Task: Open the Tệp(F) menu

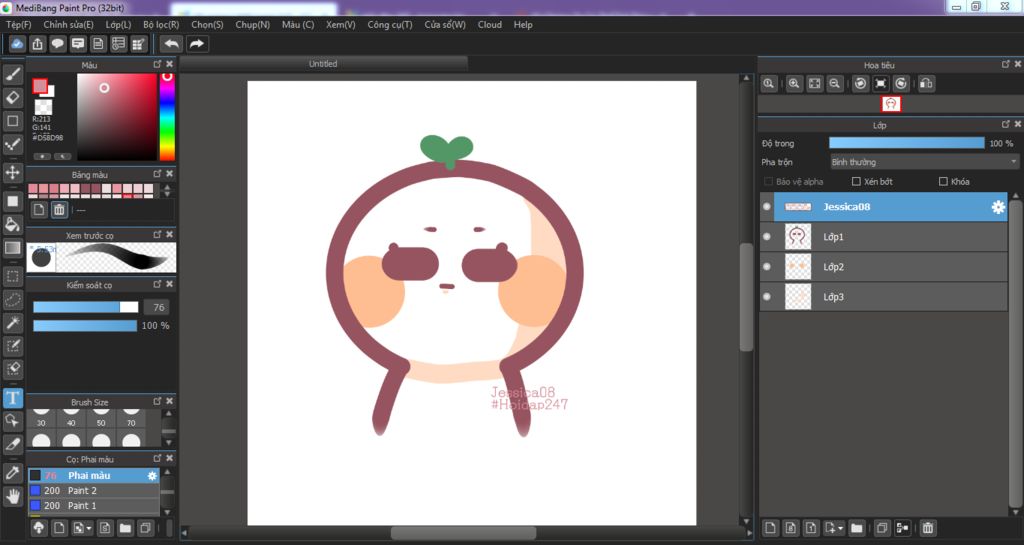Action: pos(18,25)
